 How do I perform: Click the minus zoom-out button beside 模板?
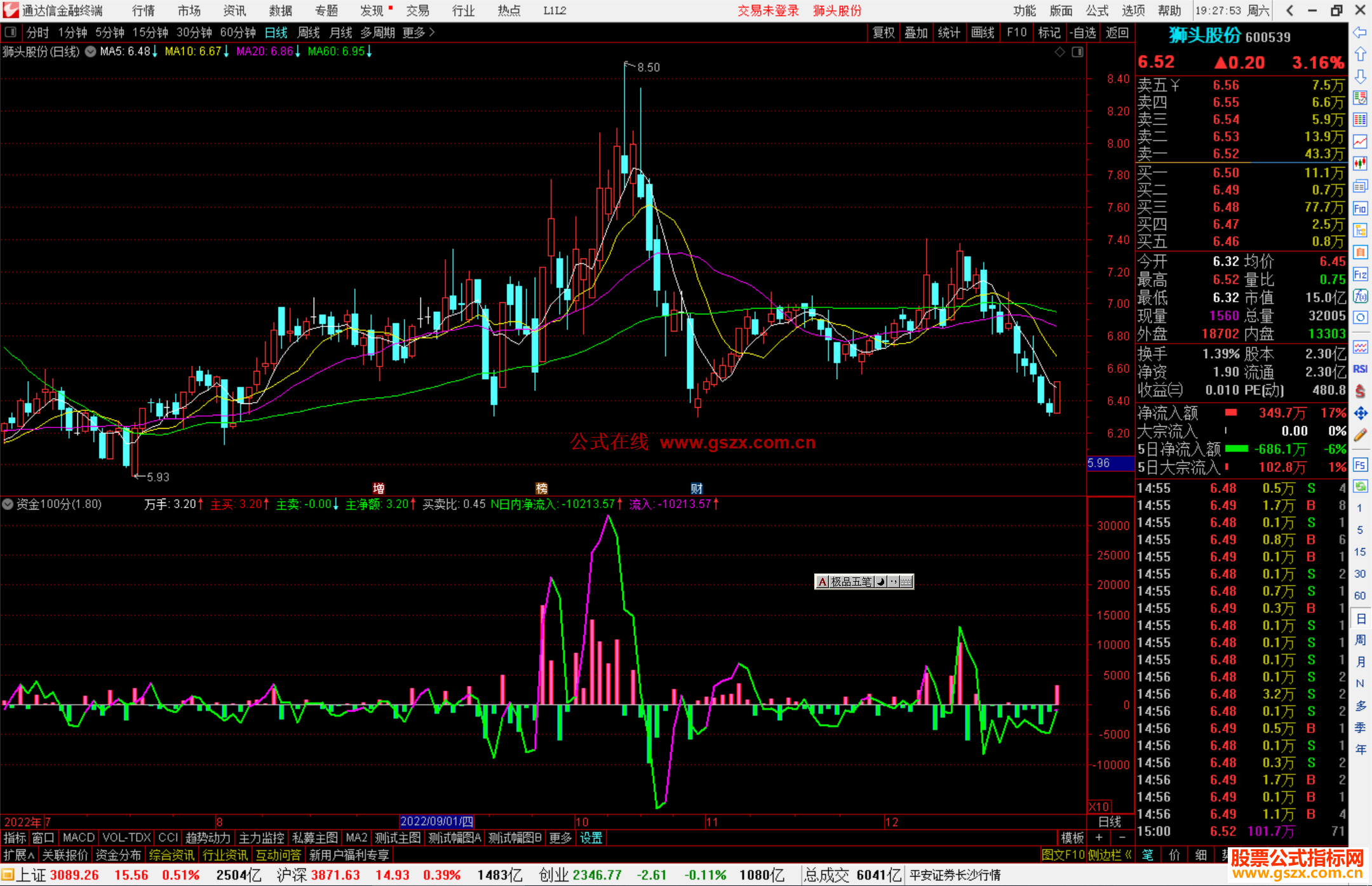click(1122, 838)
